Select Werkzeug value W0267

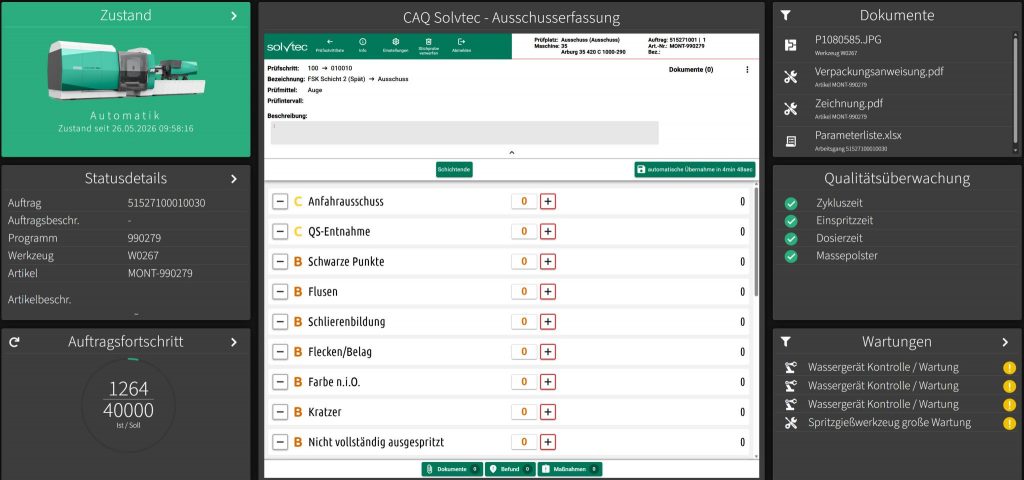tap(143, 256)
